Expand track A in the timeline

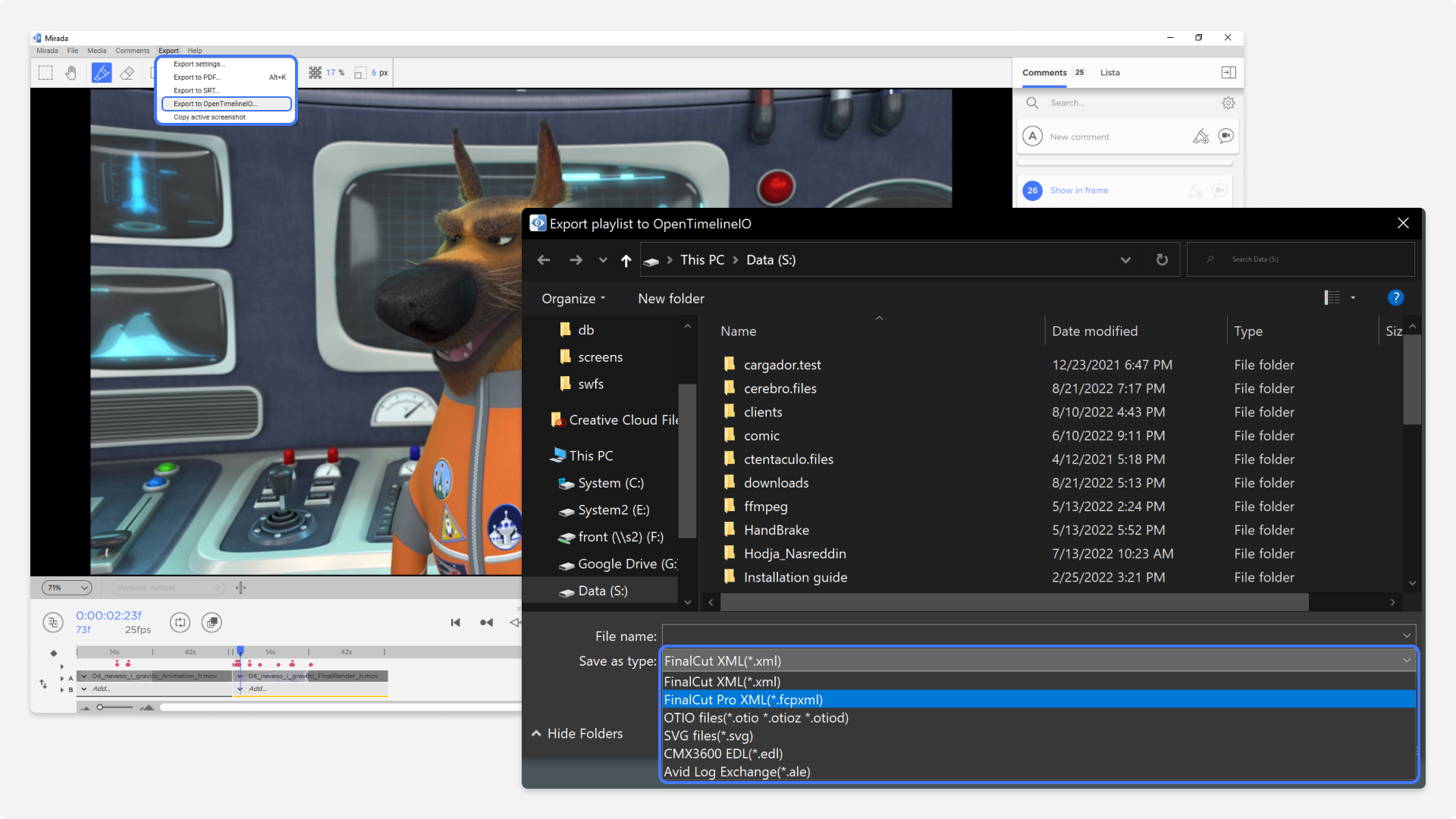point(62,678)
